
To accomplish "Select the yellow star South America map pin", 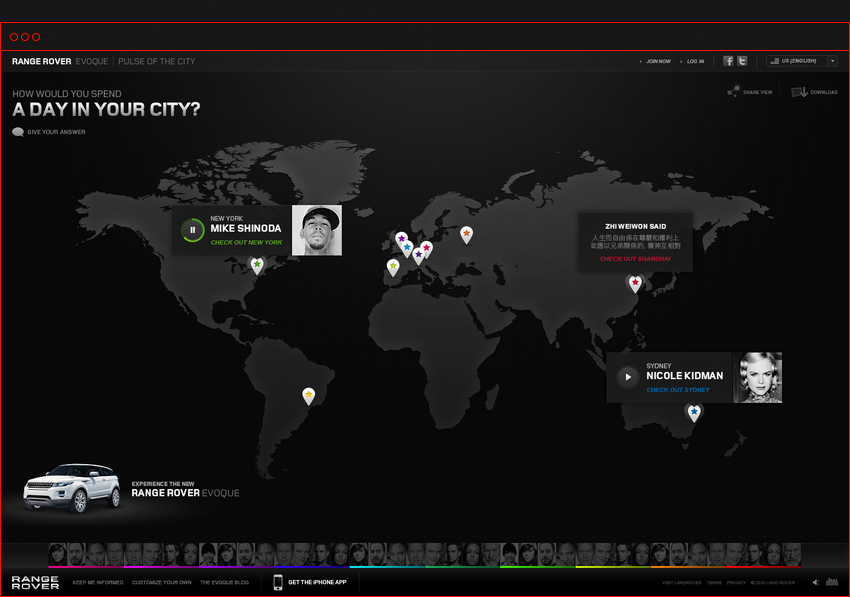I will 308,396.
